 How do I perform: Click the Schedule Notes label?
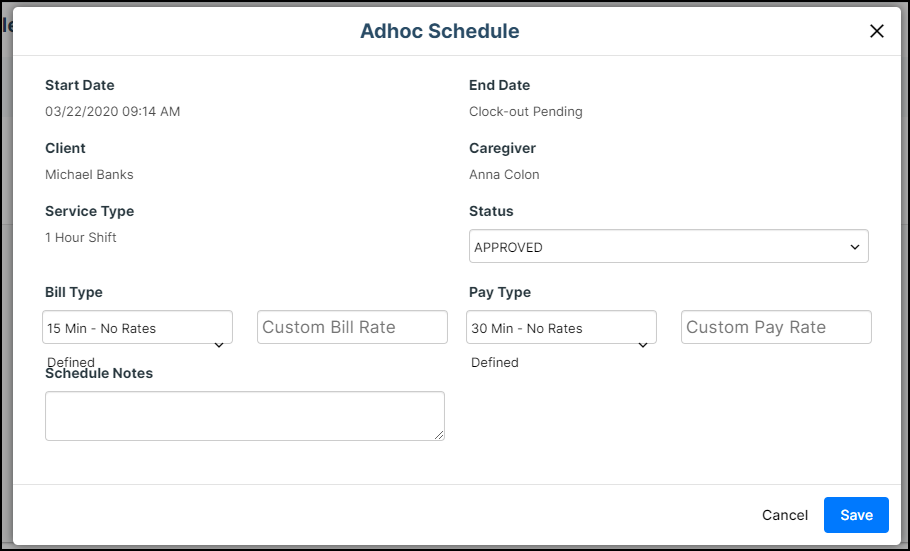99,373
